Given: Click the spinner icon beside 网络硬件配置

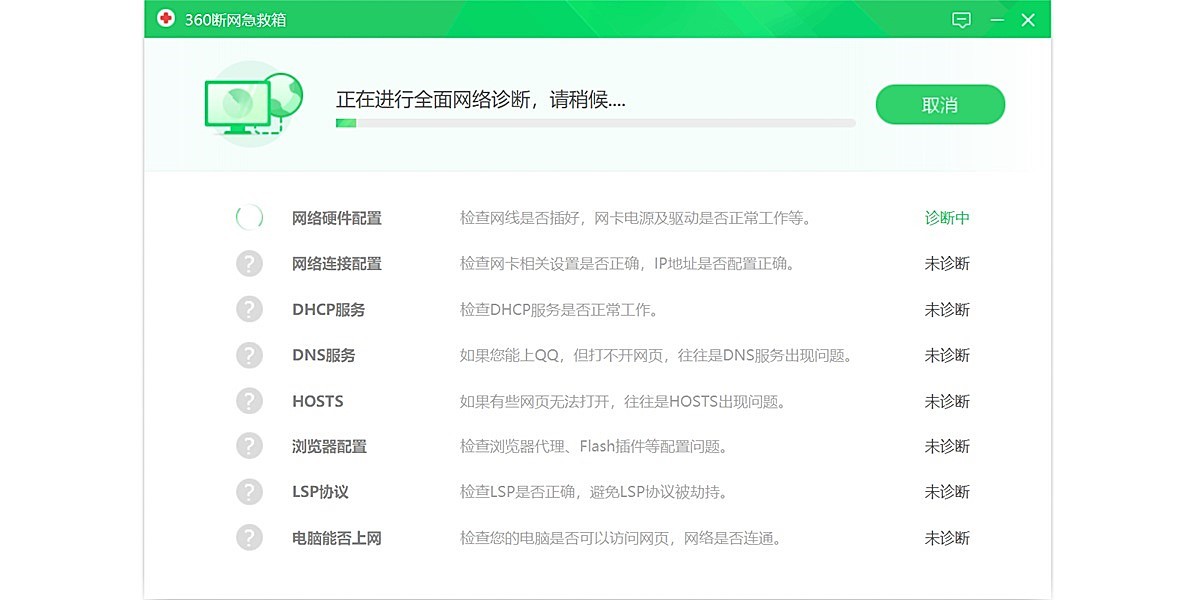Looking at the screenshot, I should [249, 217].
